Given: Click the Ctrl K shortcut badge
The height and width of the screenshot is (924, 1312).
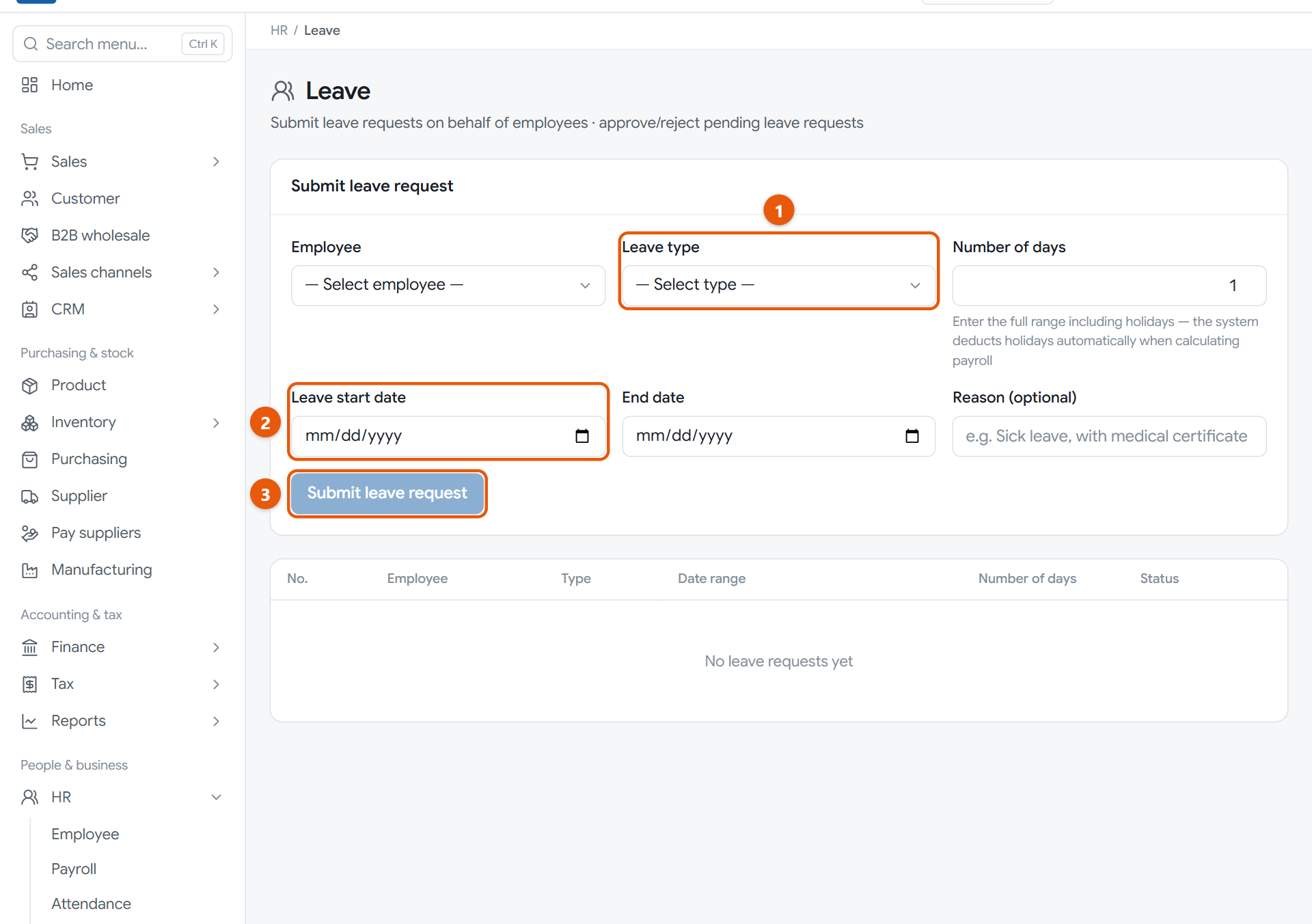Looking at the screenshot, I should (203, 44).
